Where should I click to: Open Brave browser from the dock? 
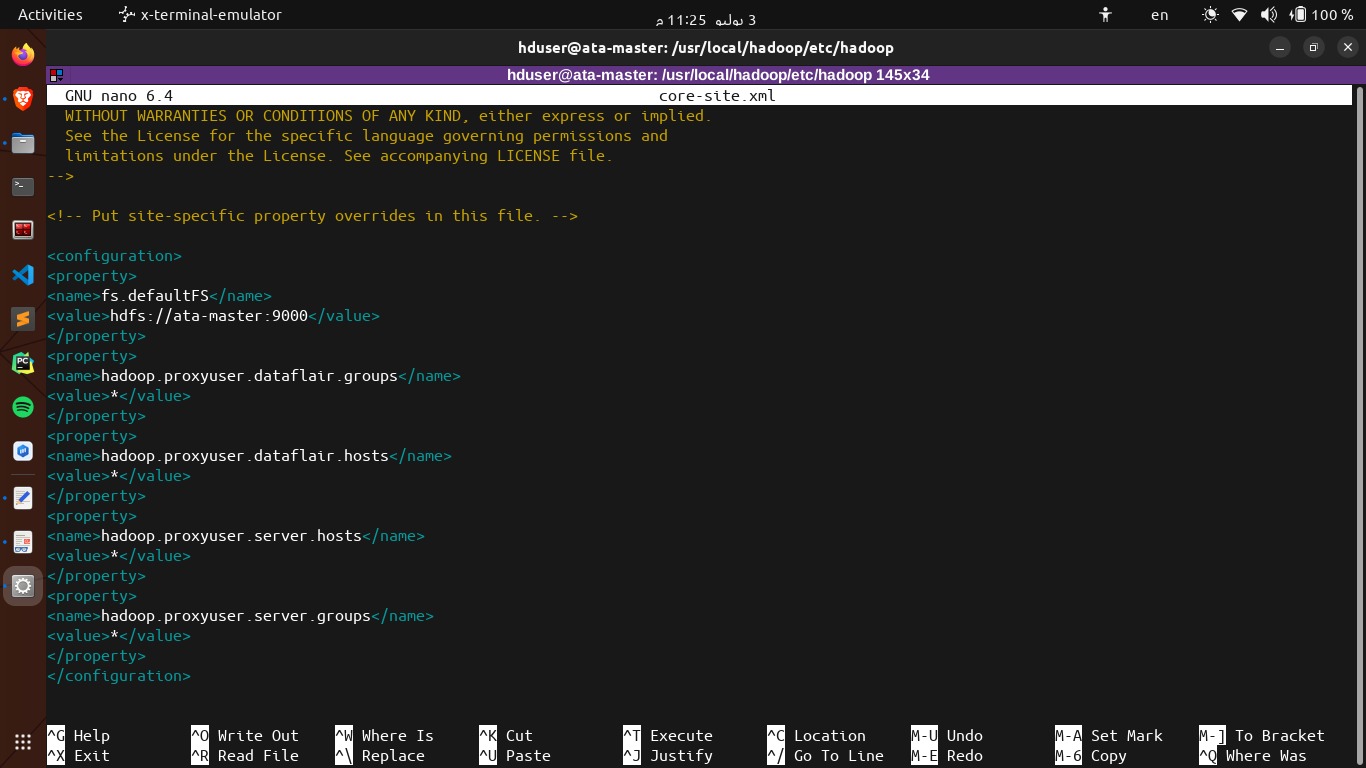pyautogui.click(x=22, y=98)
